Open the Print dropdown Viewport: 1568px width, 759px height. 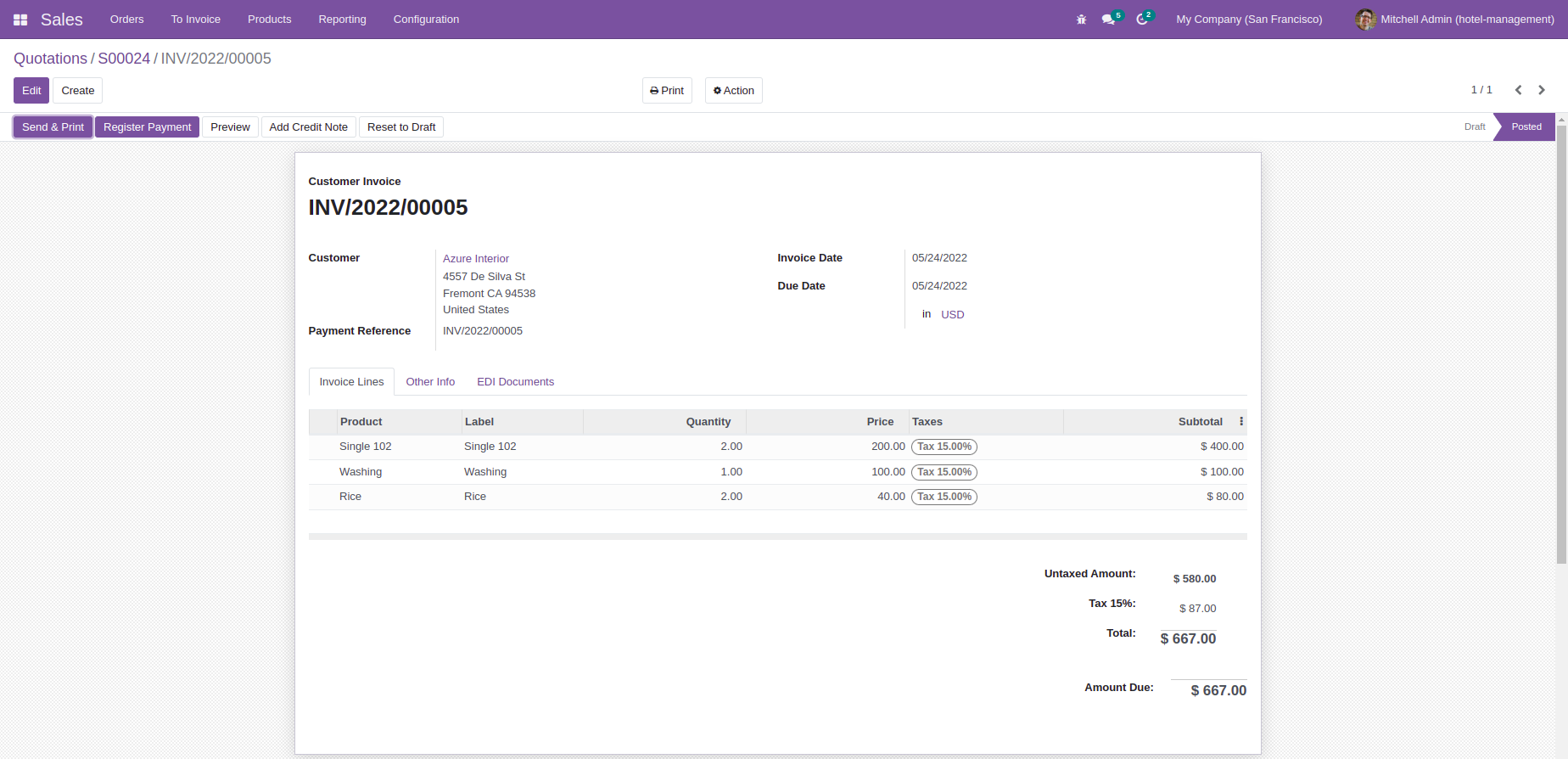[x=667, y=91]
